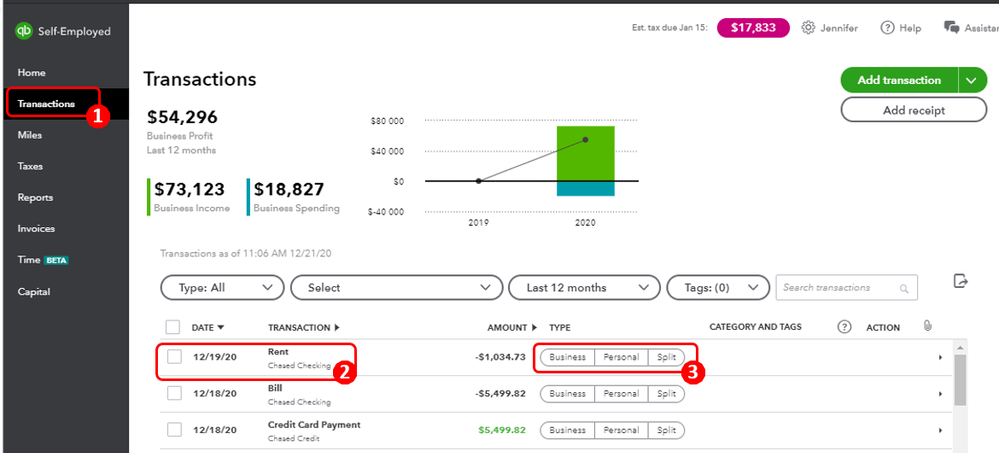The height and width of the screenshot is (453, 999).
Task: Click the QuickBooks logo icon
Action: point(22,31)
